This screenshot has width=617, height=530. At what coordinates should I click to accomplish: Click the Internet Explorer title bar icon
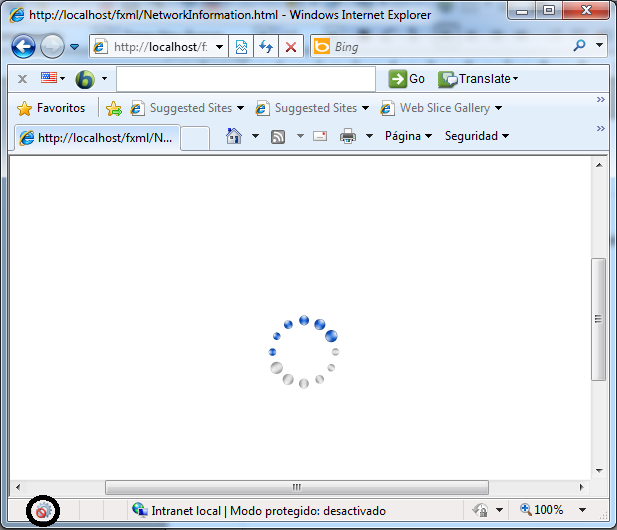[17, 15]
